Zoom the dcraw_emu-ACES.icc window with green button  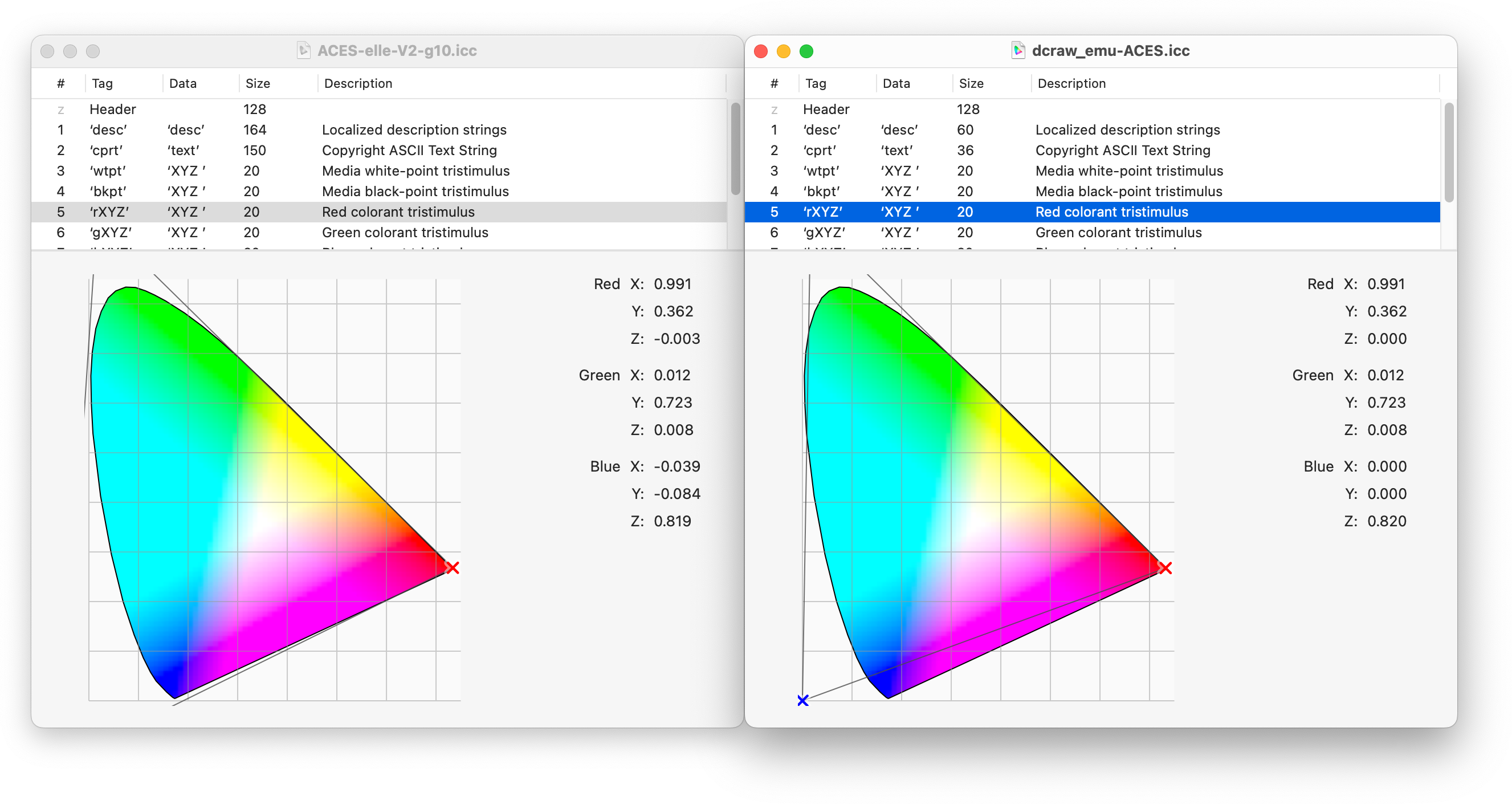click(806, 51)
